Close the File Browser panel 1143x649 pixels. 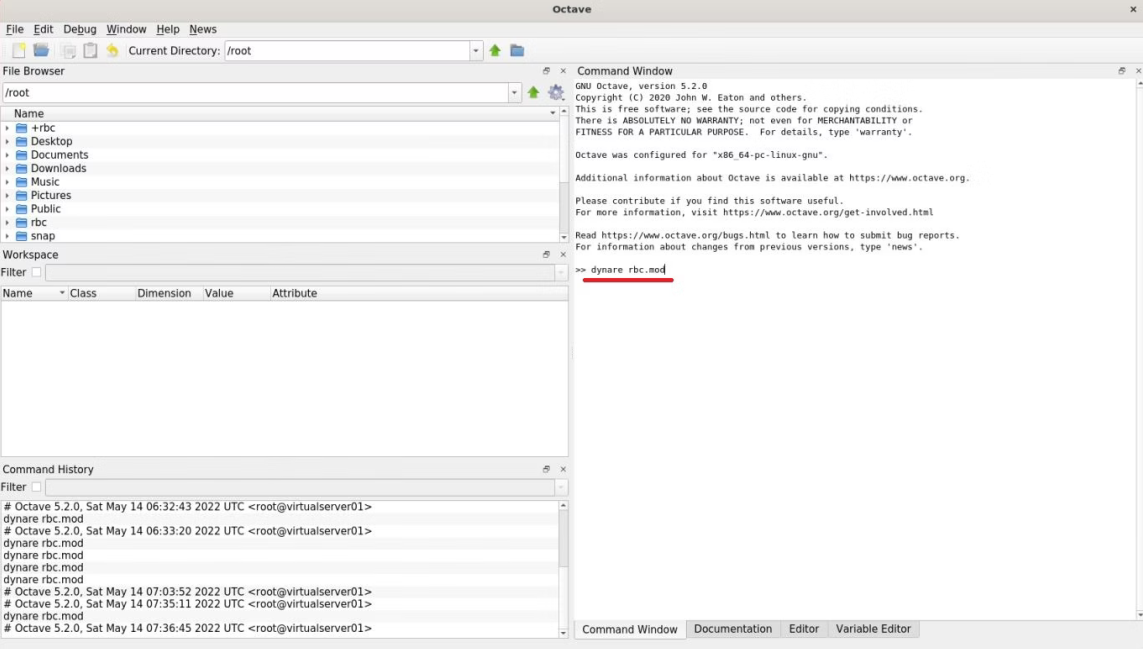pos(563,71)
